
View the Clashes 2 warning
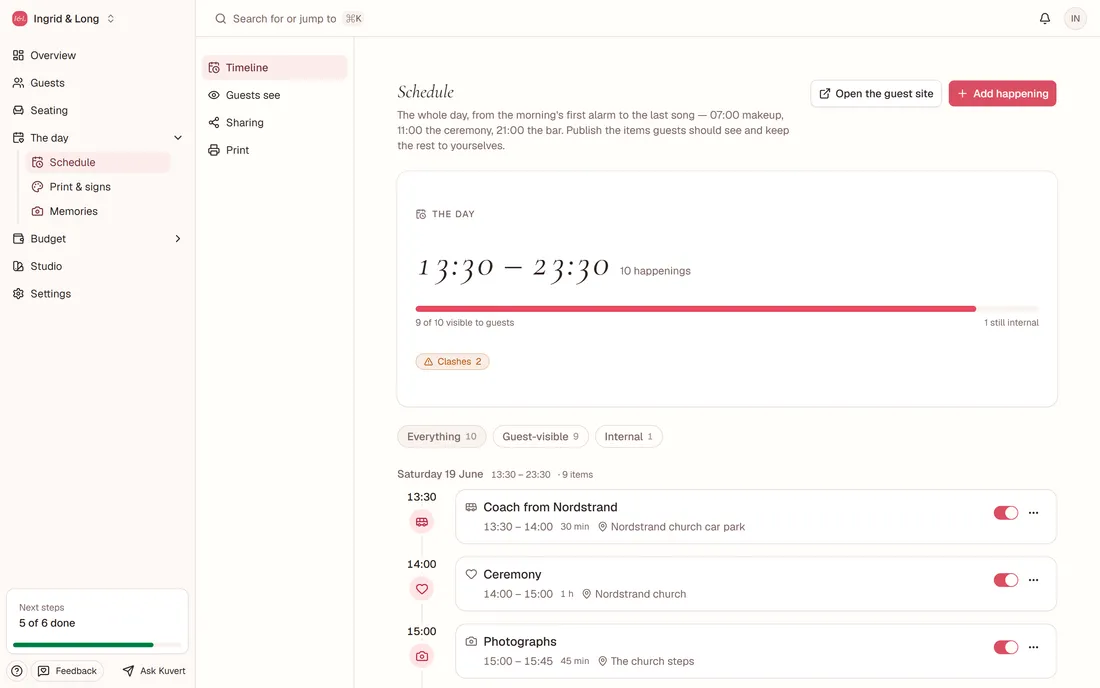click(452, 362)
